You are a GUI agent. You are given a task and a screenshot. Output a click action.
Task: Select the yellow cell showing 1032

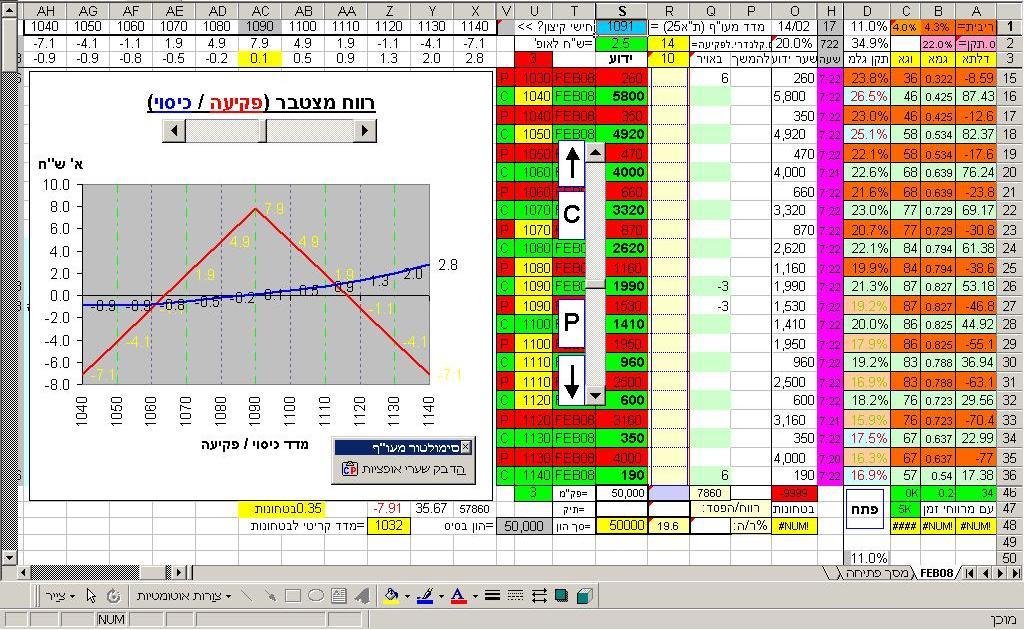[x=389, y=526]
